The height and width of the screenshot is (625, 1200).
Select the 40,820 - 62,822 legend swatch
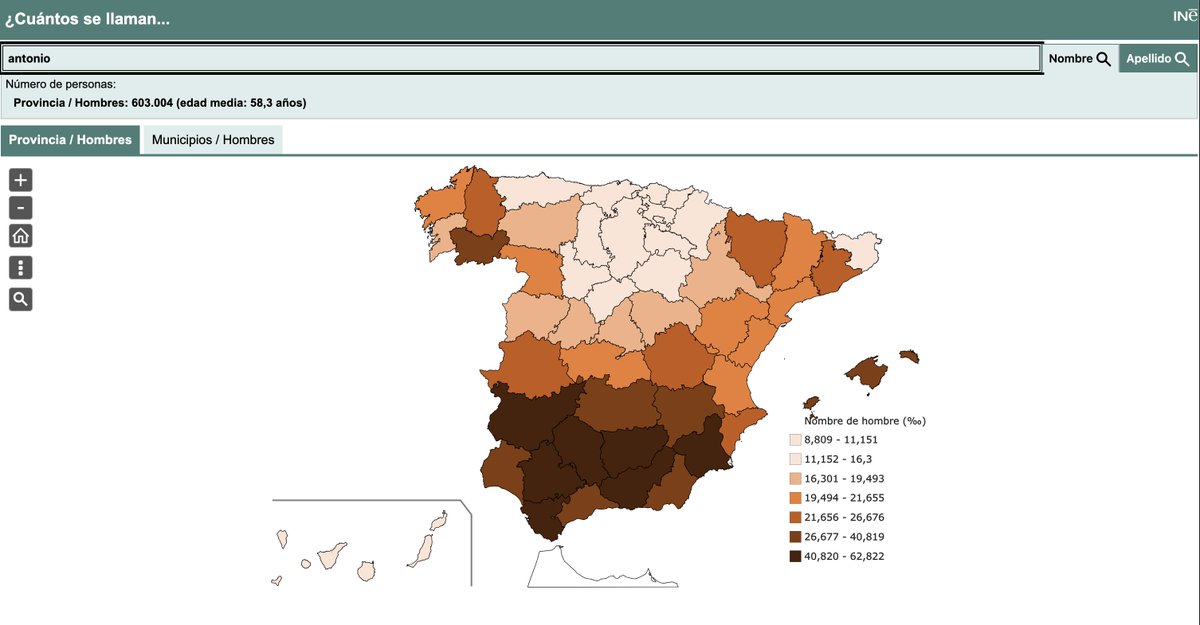click(795, 557)
